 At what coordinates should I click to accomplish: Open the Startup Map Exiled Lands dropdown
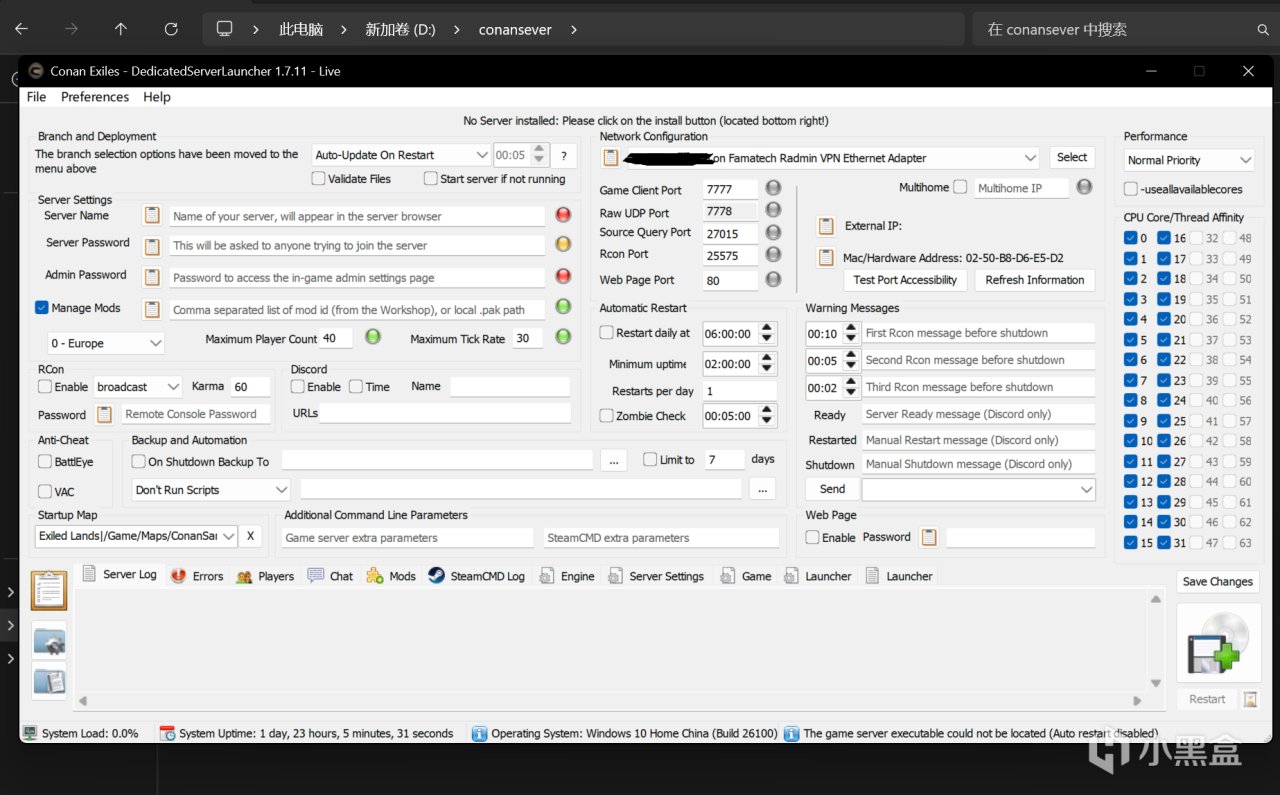[x=136, y=536]
